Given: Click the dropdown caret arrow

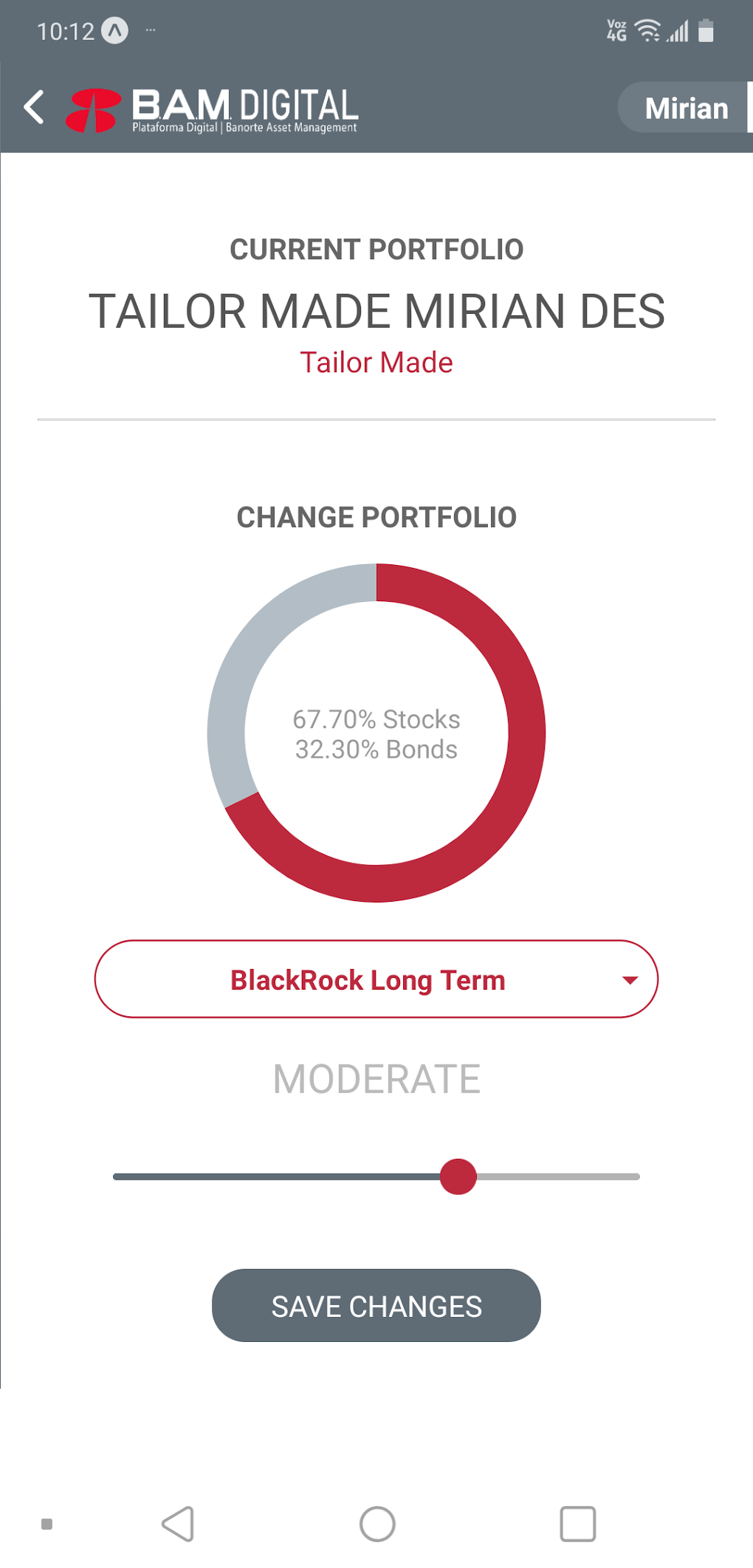Looking at the screenshot, I should tap(629, 980).
